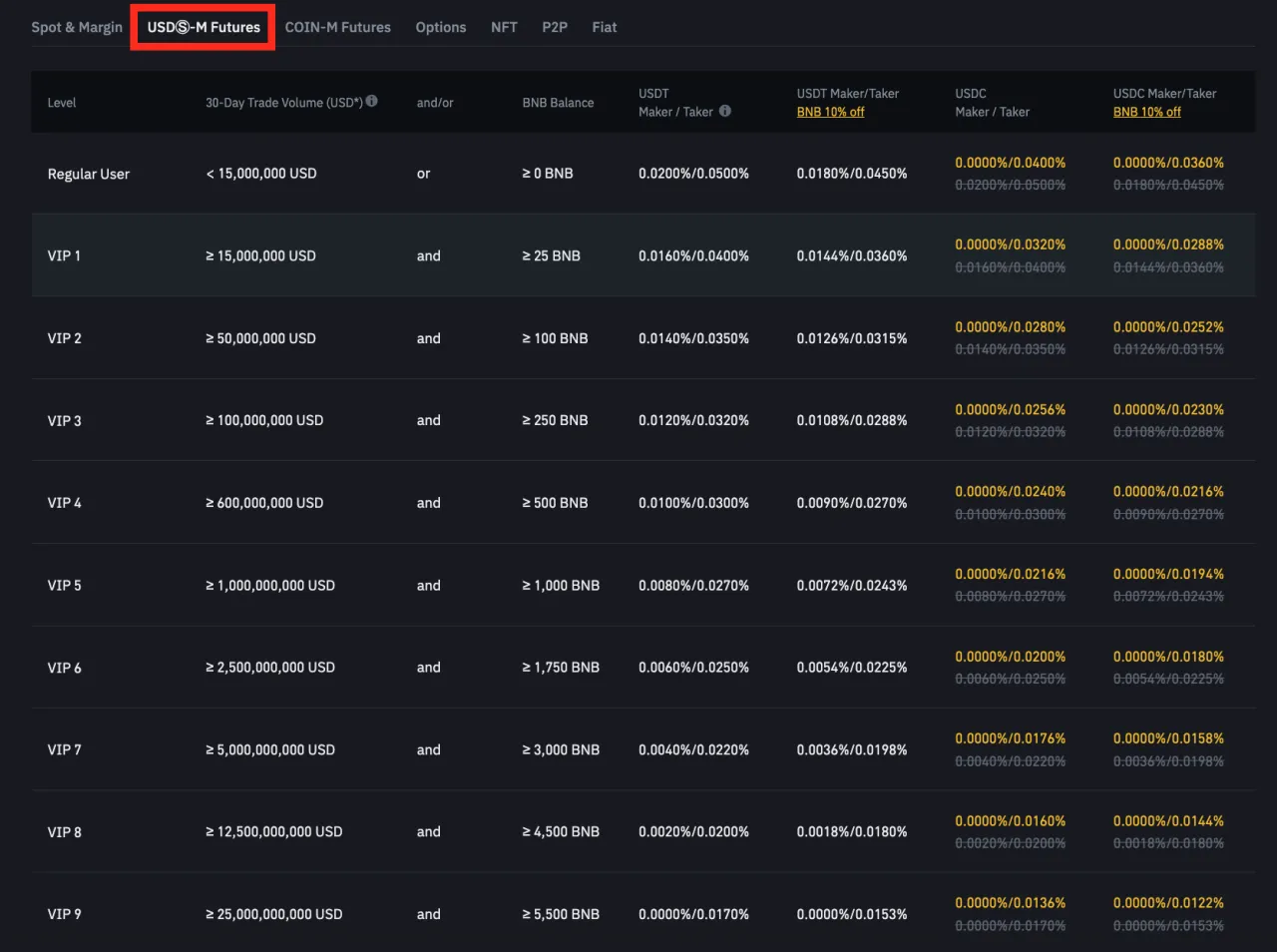Select the Regular User row label
The height and width of the screenshot is (952, 1277).
point(89,174)
